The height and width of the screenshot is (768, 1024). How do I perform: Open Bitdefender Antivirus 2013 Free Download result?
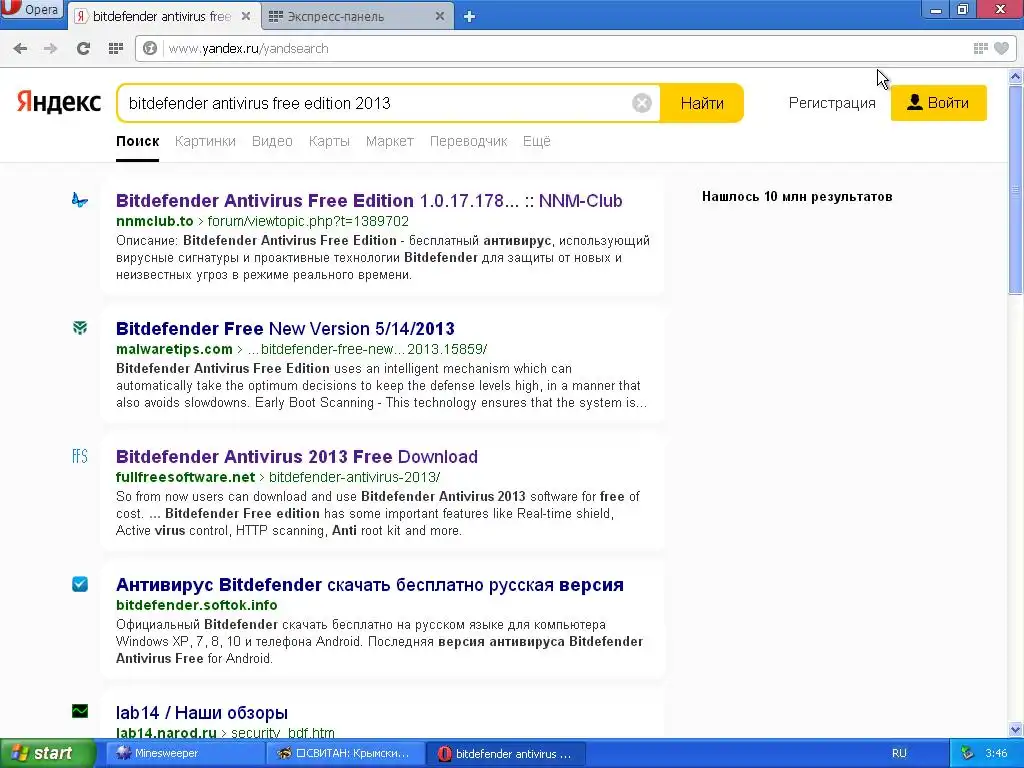pyautogui.click(x=297, y=456)
